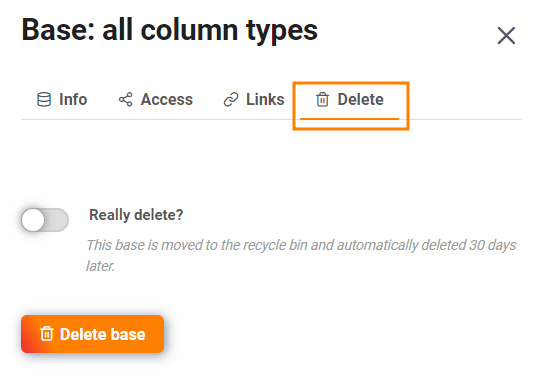
Task: Click the chain link icon beside Links
Action: [x=231, y=99]
